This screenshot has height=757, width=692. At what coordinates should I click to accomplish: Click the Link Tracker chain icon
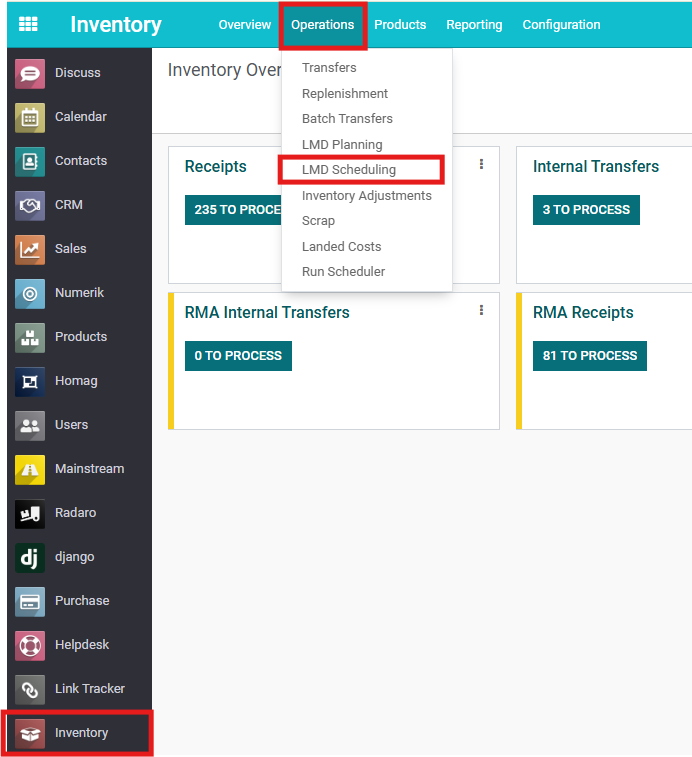[x=30, y=689]
